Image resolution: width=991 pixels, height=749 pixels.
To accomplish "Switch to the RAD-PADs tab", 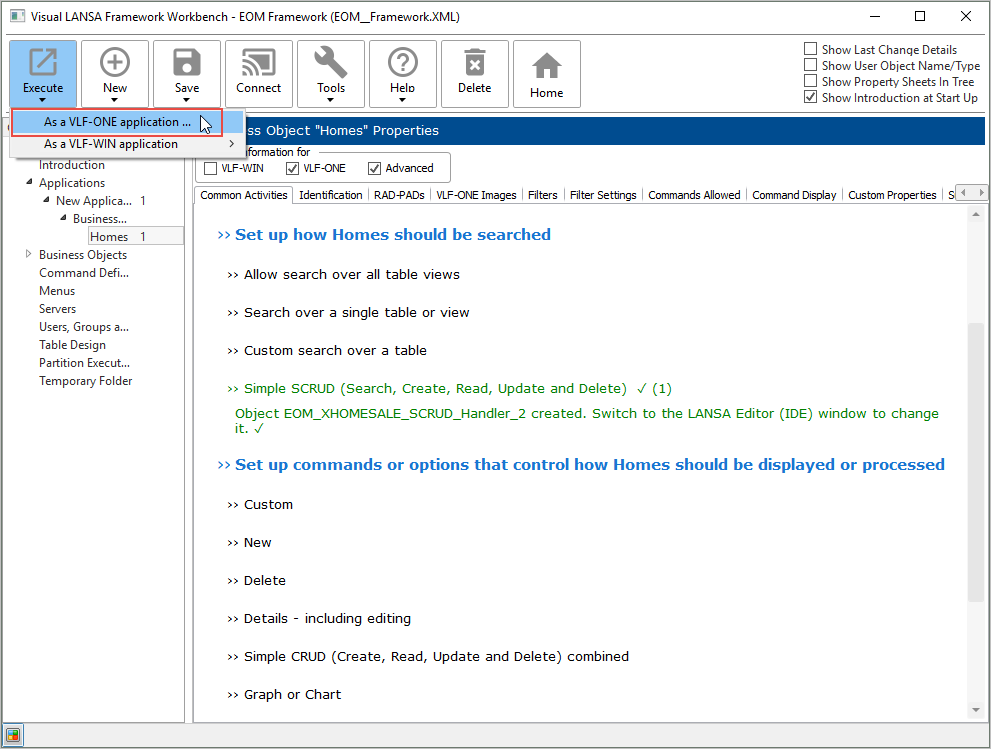I will click(x=399, y=195).
